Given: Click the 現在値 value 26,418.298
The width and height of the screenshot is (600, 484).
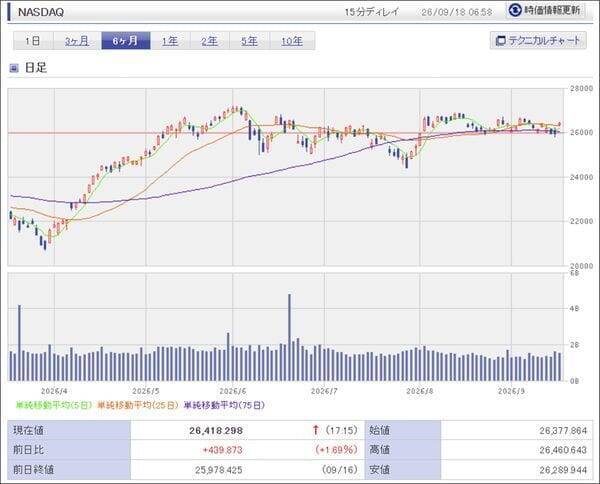Looking at the screenshot, I should click(216, 430).
